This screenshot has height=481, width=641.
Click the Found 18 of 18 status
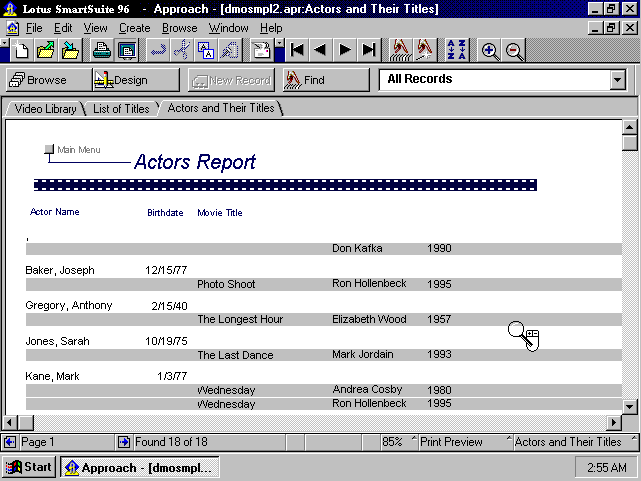(x=208, y=442)
